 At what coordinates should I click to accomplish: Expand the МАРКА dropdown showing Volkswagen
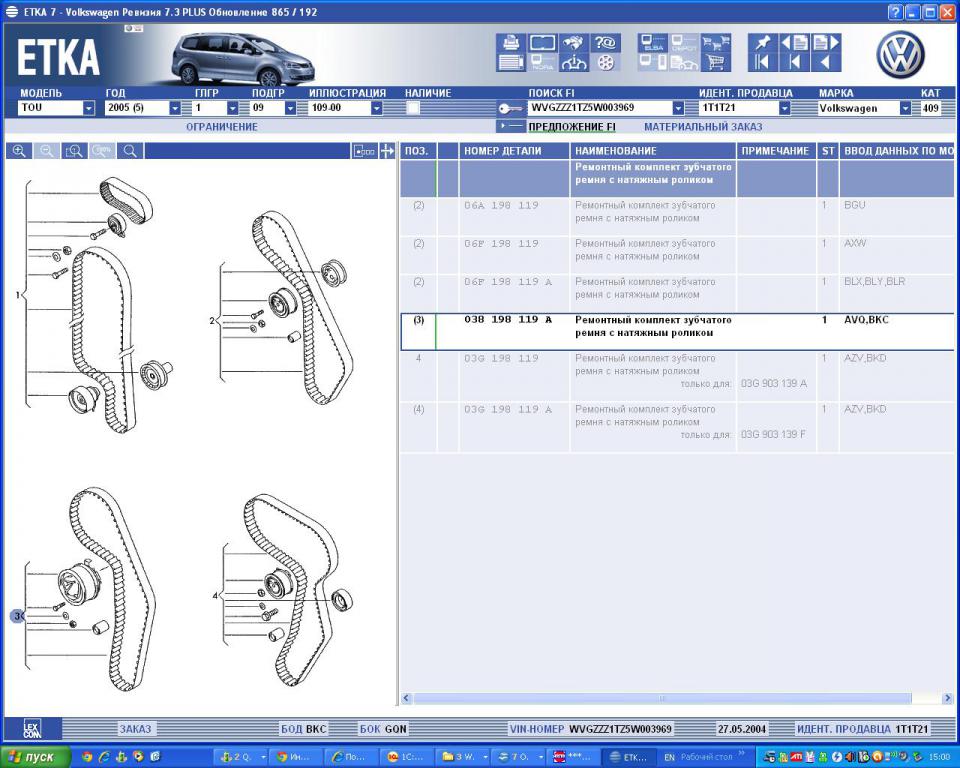click(x=905, y=108)
